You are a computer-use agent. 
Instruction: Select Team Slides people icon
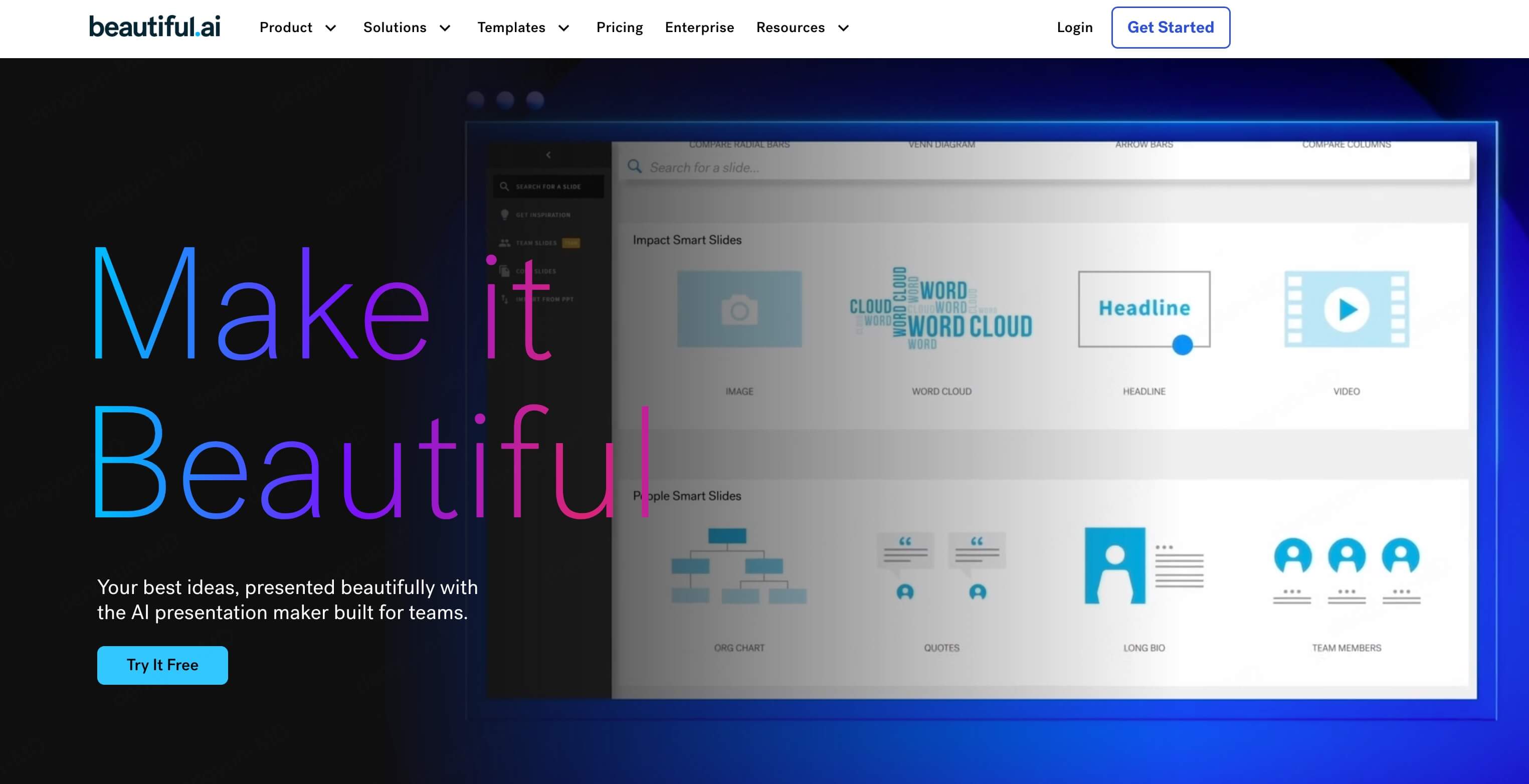coord(504,243)
